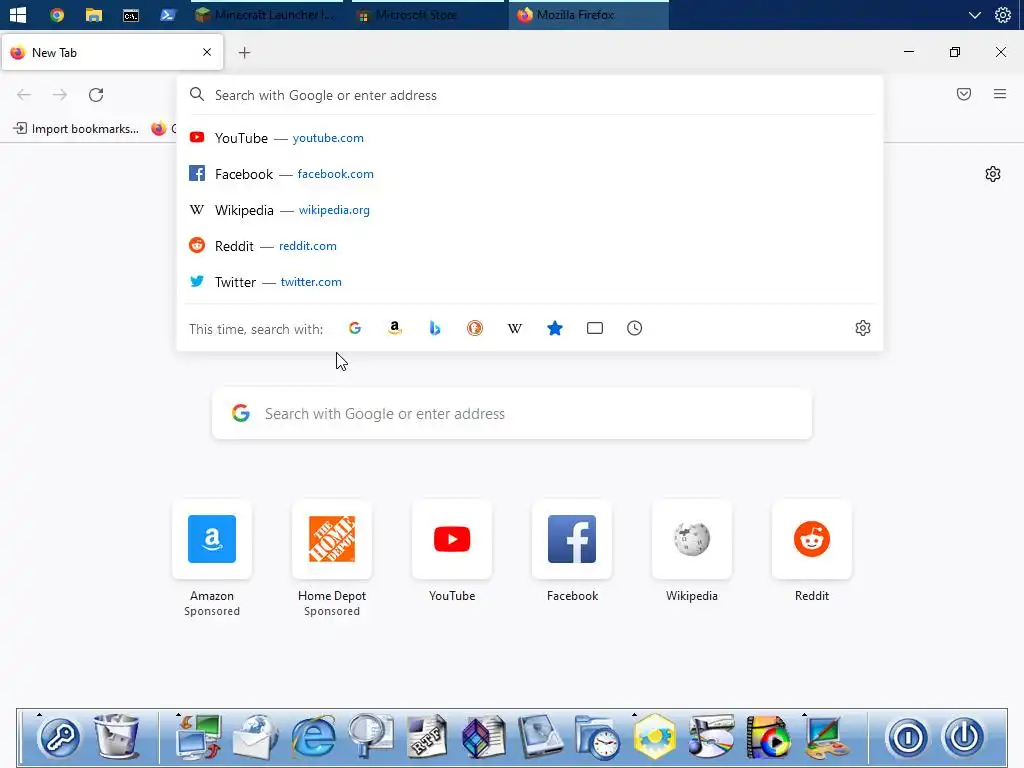Open Reddit suggestion in address dropdown
The width and height of the screenshot is (1024, 768).
(530, 246)
